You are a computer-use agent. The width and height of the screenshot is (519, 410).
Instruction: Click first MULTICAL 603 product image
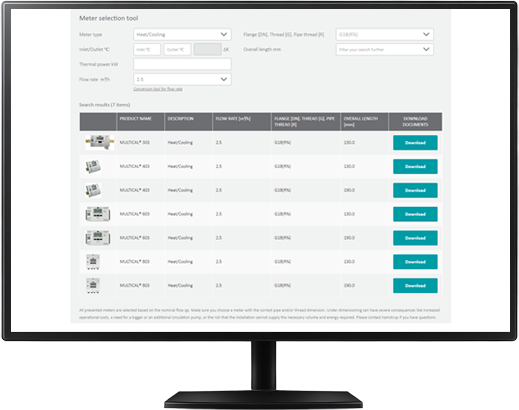click(x=98, y=214)
